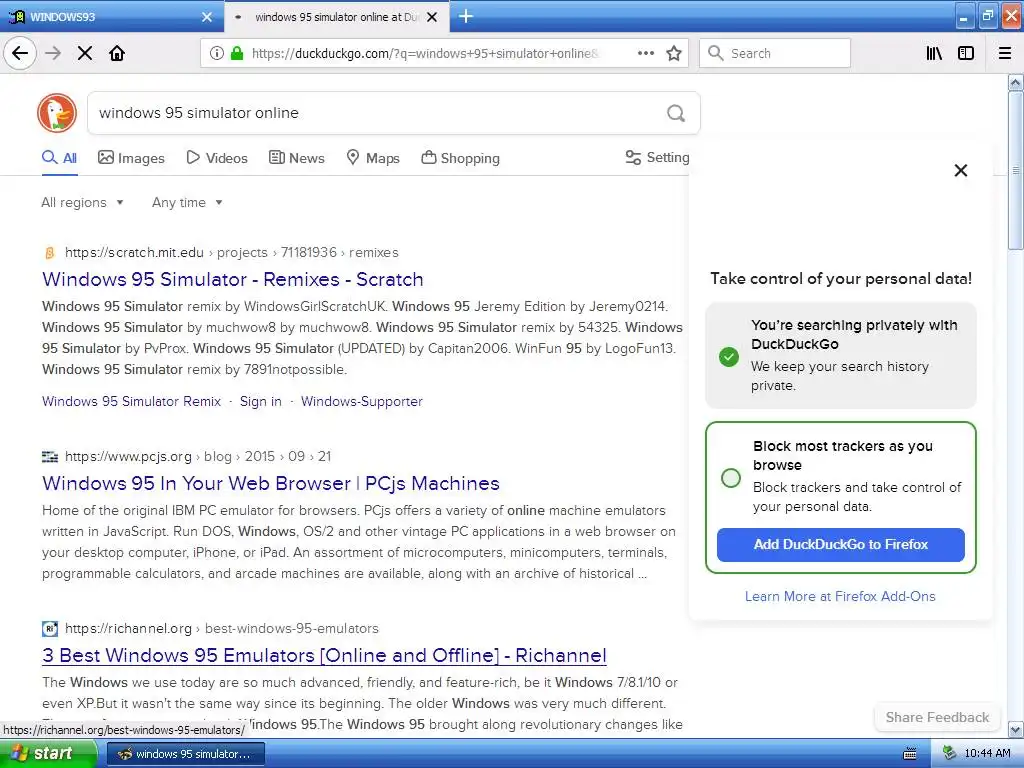Click the scratch.mit.edu result favicon

50,253
